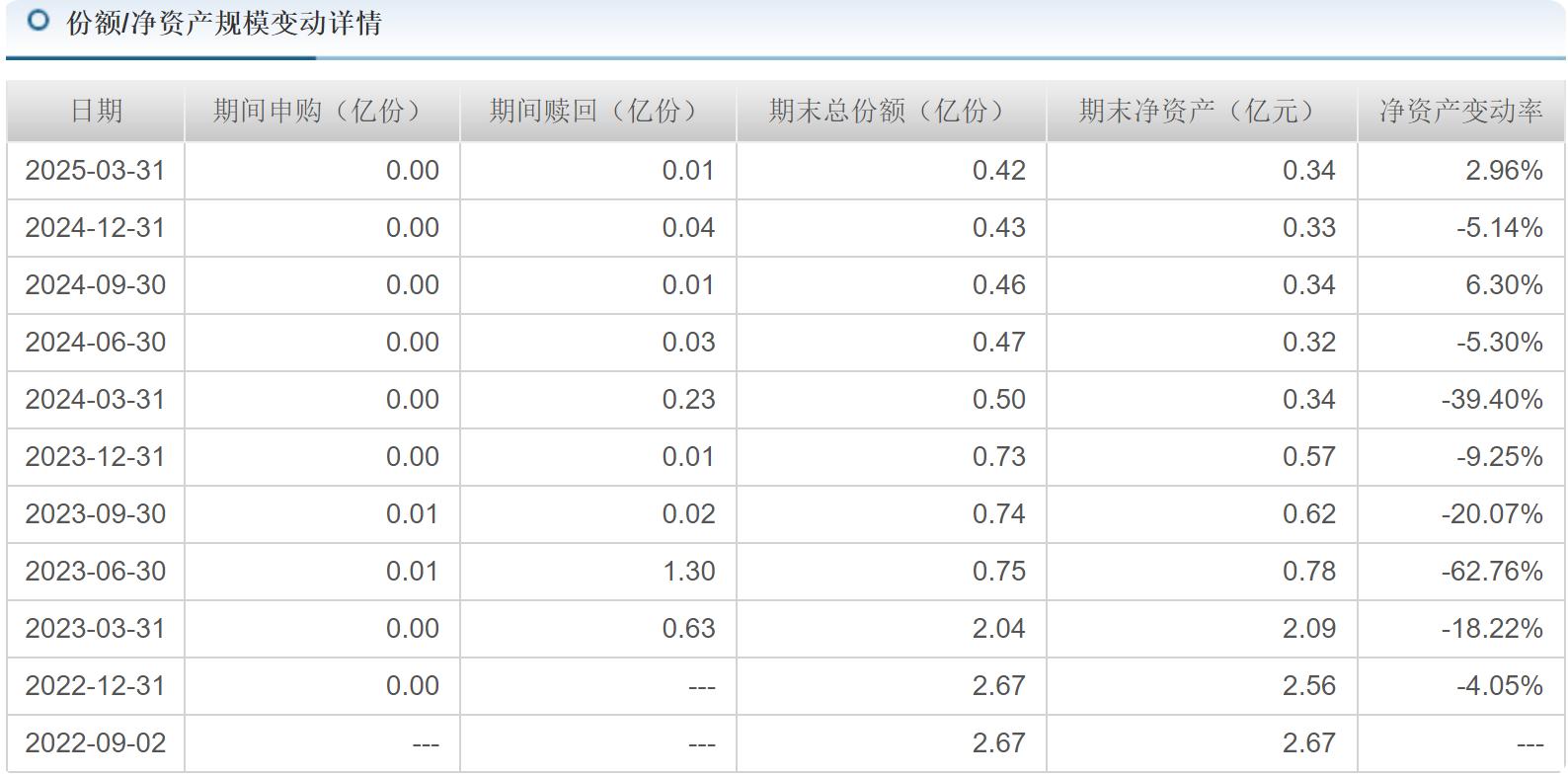Image resolution: width=1568 pixels, height=776 pixels.
Task: Select the date cell 2024-12-31
Action: pyautogui.click(x=96, y=228)
